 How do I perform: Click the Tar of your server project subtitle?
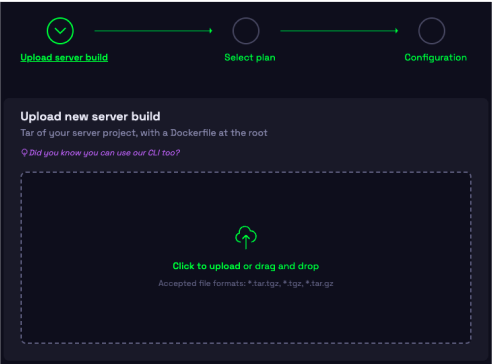click(144, 133)
